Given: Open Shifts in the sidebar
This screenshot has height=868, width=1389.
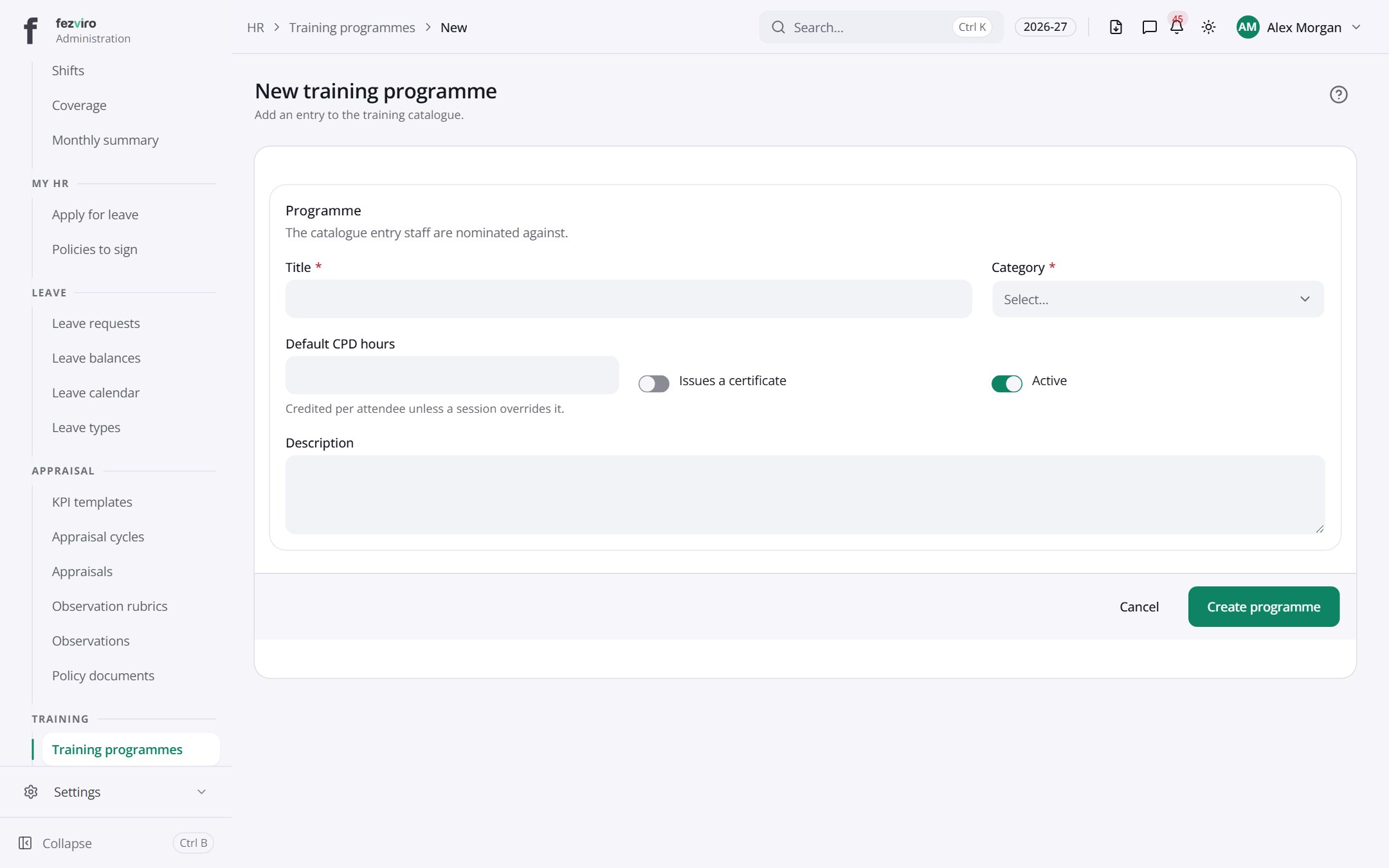Looking at the screenshot, I should click(68, 71).
